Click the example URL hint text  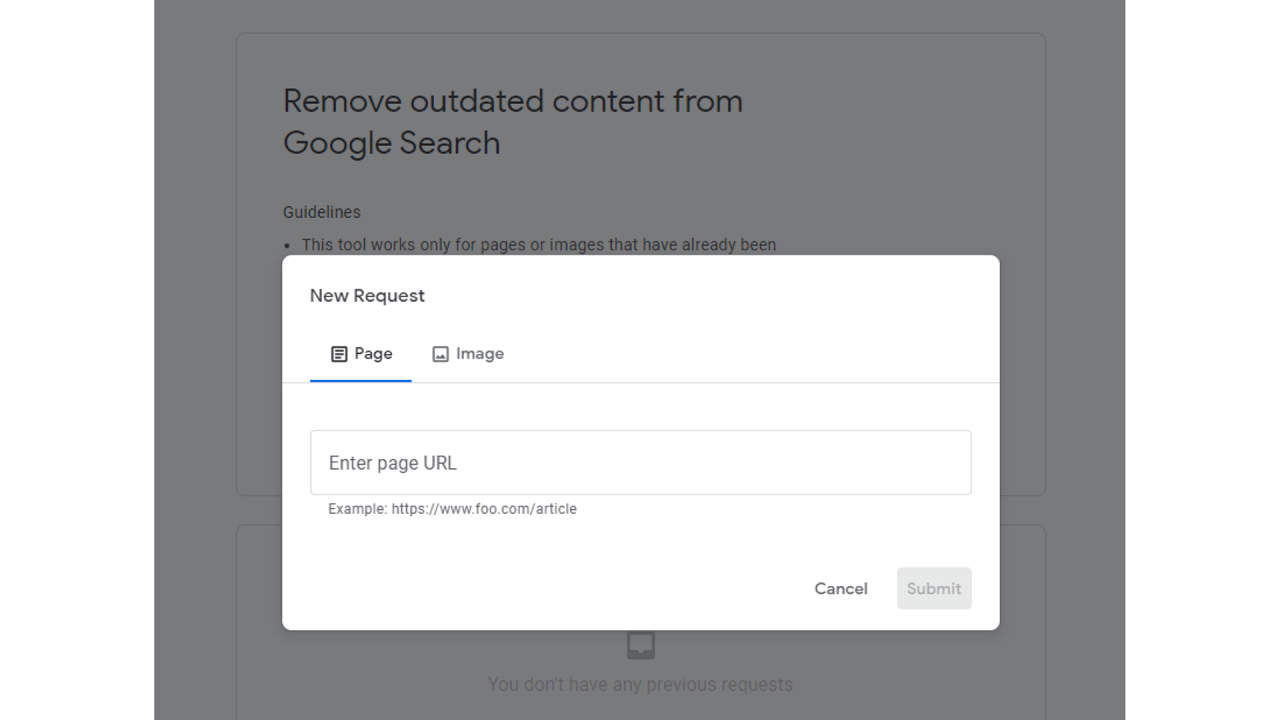click(x=452, y=508)
